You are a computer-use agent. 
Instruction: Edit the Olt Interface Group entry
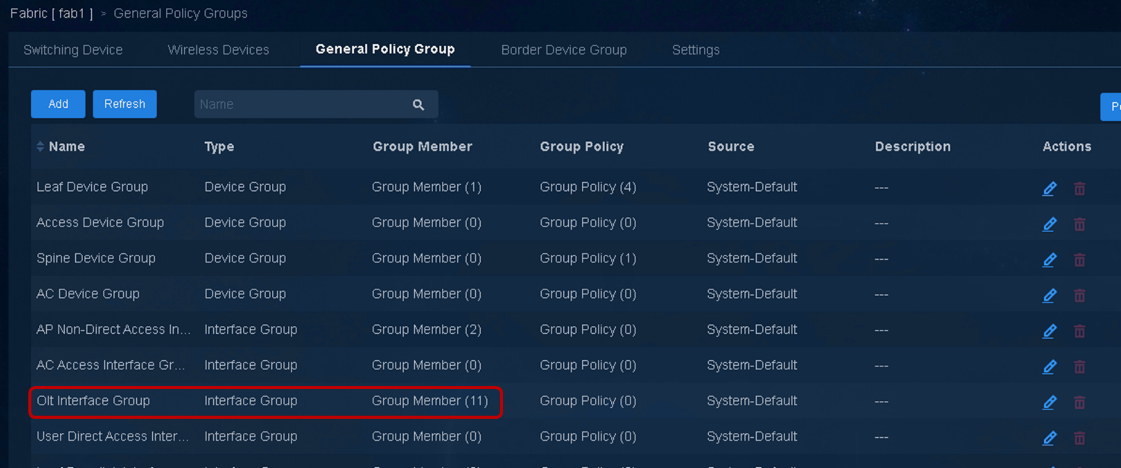point(1049,403)
